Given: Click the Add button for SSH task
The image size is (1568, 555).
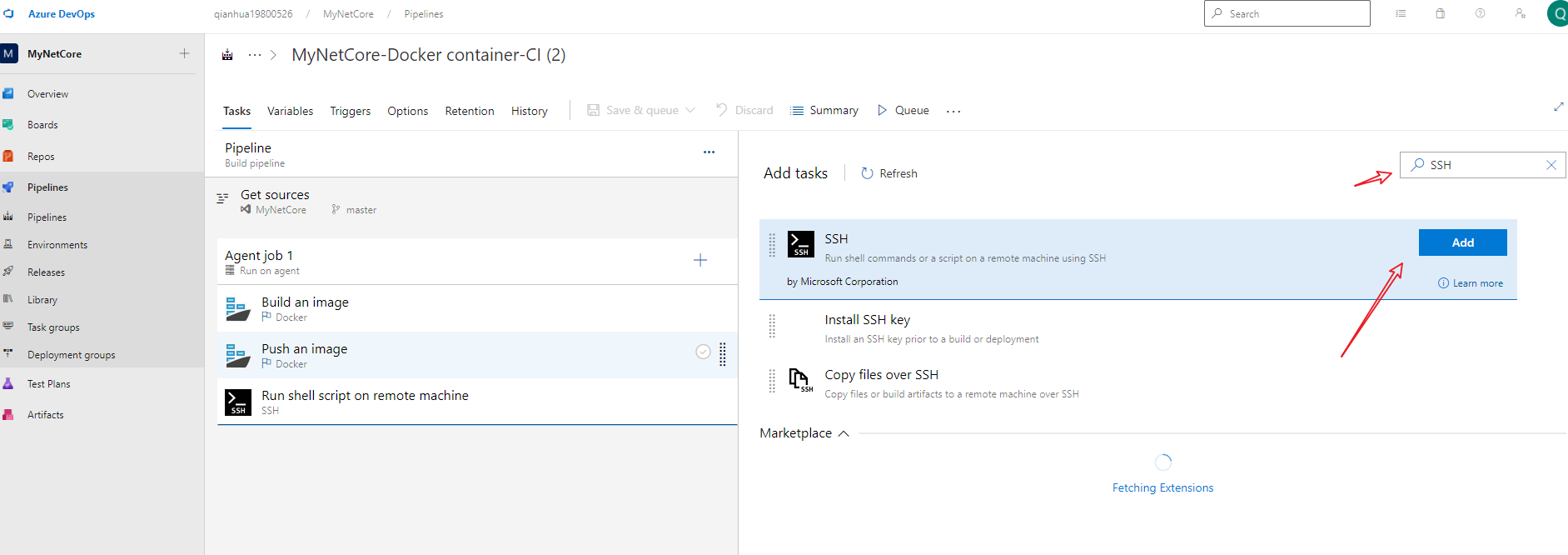Looking at the screenshot, I should pos(1461,242).
